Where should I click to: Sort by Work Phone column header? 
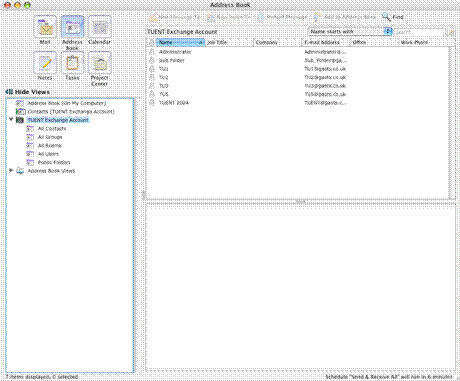click(423, 42)
